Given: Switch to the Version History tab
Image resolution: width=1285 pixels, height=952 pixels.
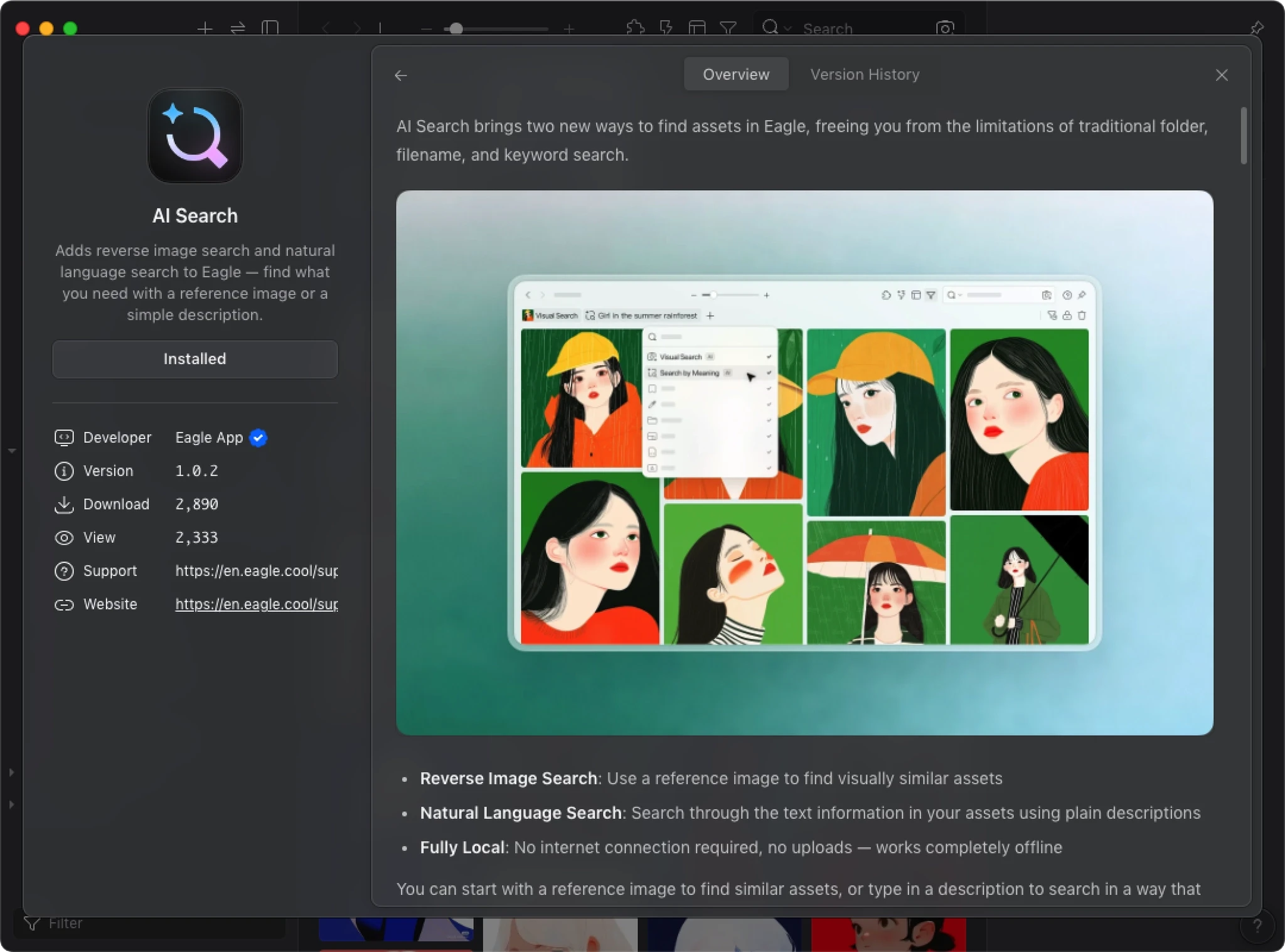Looking at the screenshot, I should (865, 75).
